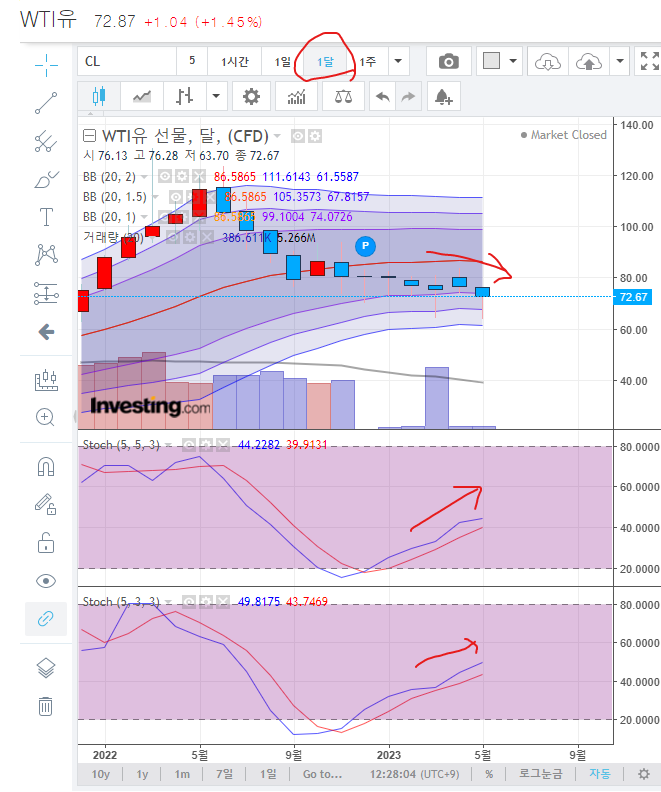Open the Stoch (5, 5, 3) dropdown arrow
The height and width of the screenshot is (792, 661).
[x=168, y=445]
